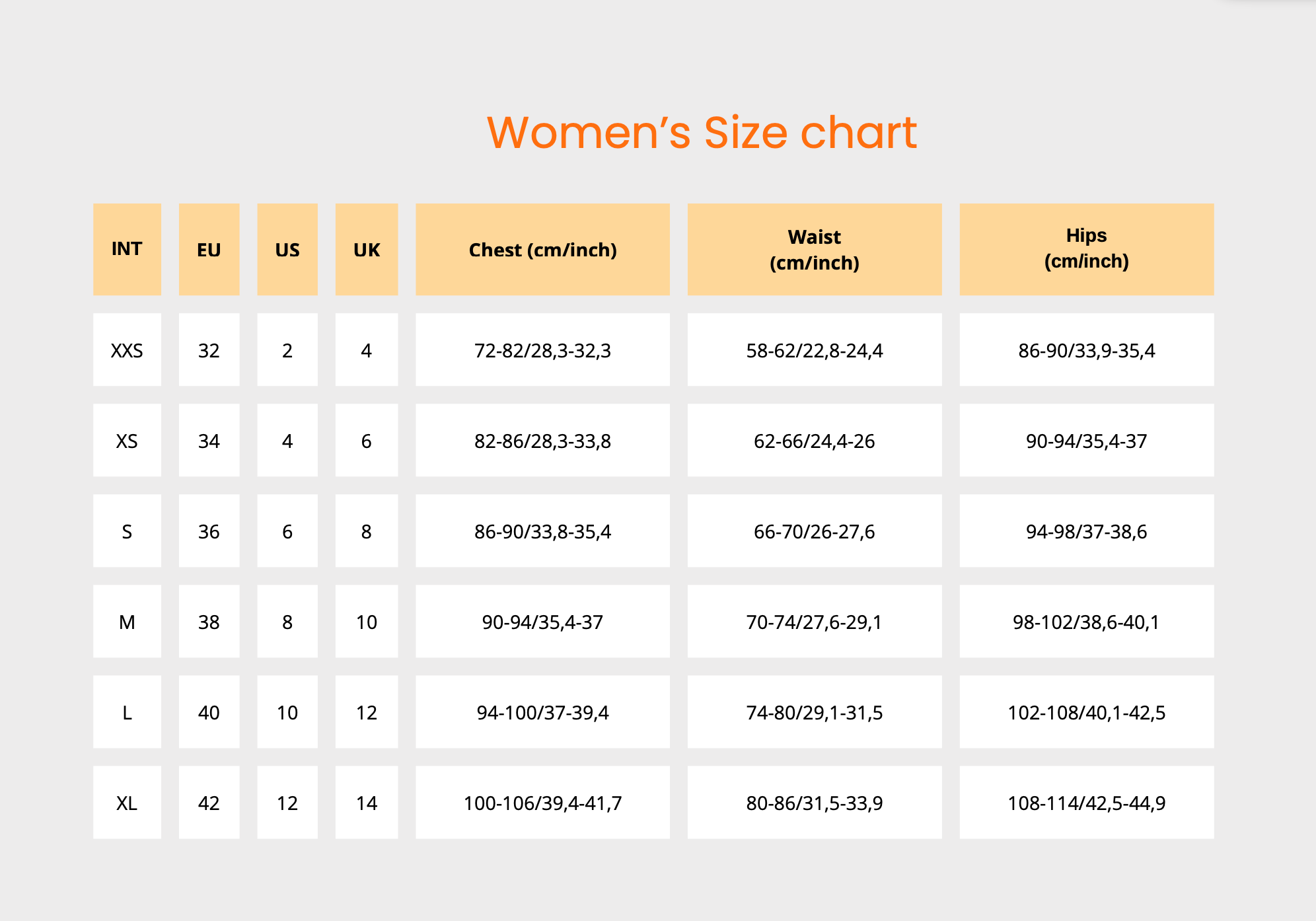1316x921 pixels.
Task: Select the Waist (cm/inch) header
Action: click(x=814, y=250)
